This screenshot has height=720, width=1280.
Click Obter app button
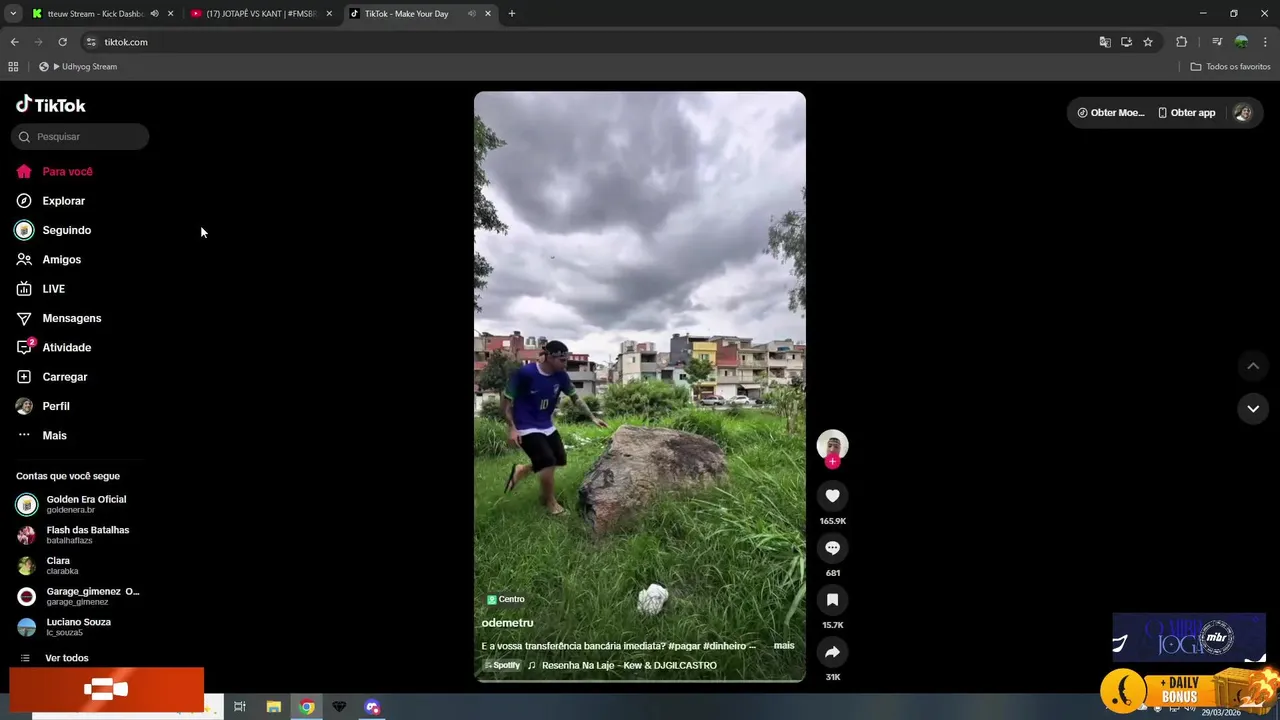click(x=1186, y=113)
